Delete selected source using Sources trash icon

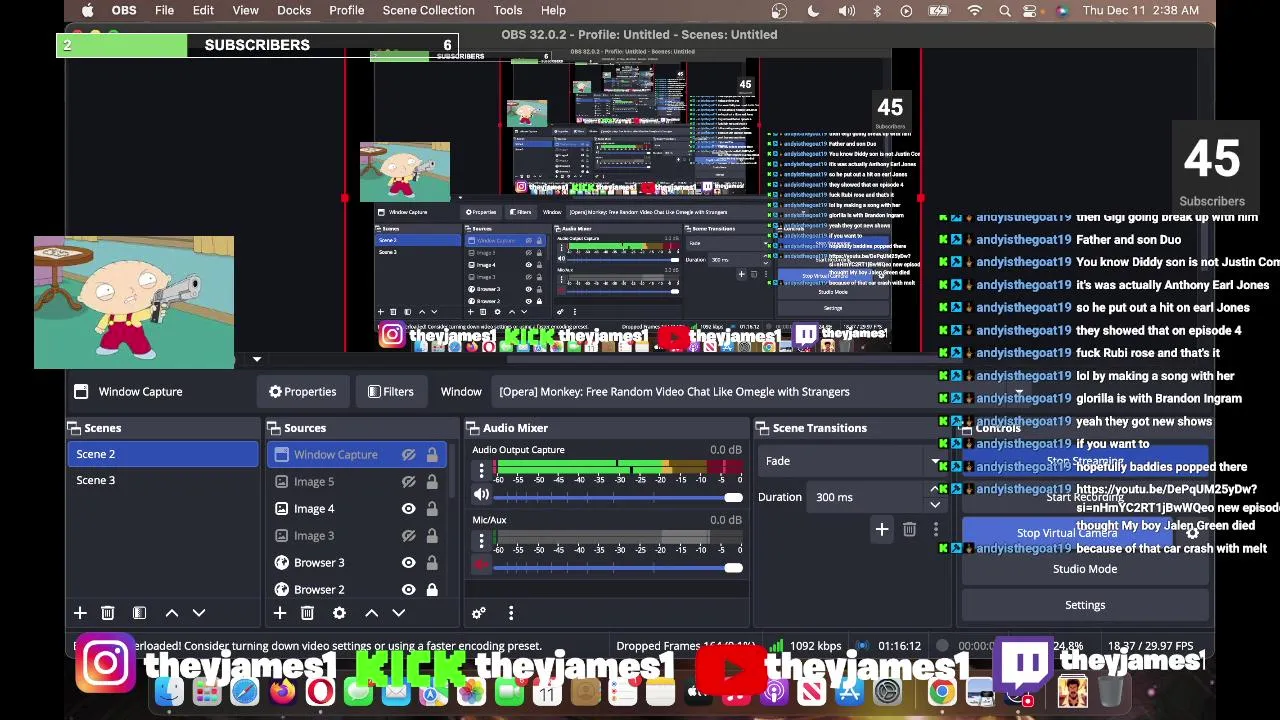(x=308, y=613)
